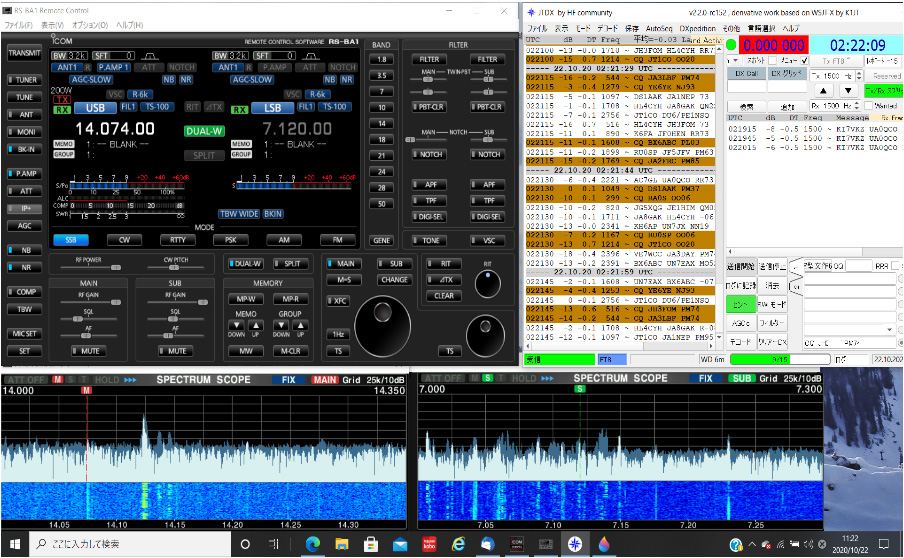Open Rakuten Kobo app from the taskbar

pyautogui.click(x=429, y=544)
